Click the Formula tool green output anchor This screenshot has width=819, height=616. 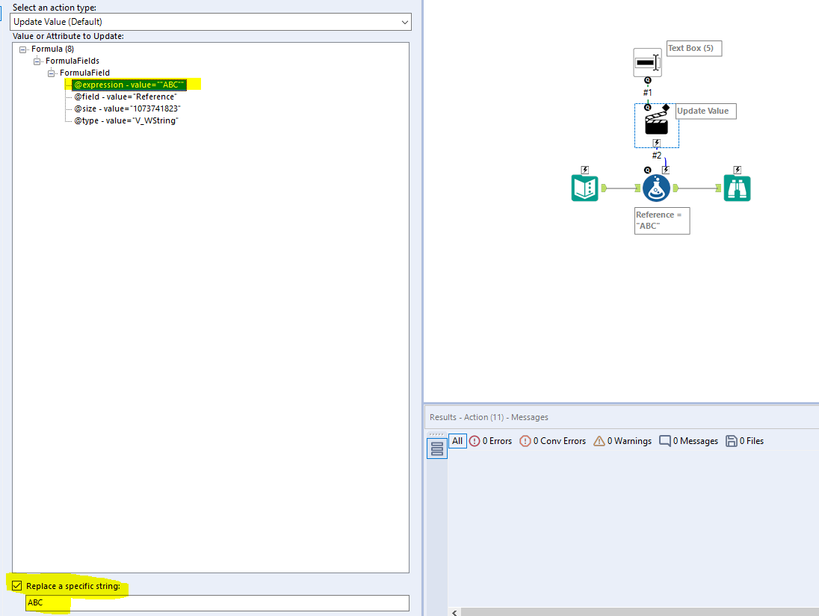tap(676, 188)
